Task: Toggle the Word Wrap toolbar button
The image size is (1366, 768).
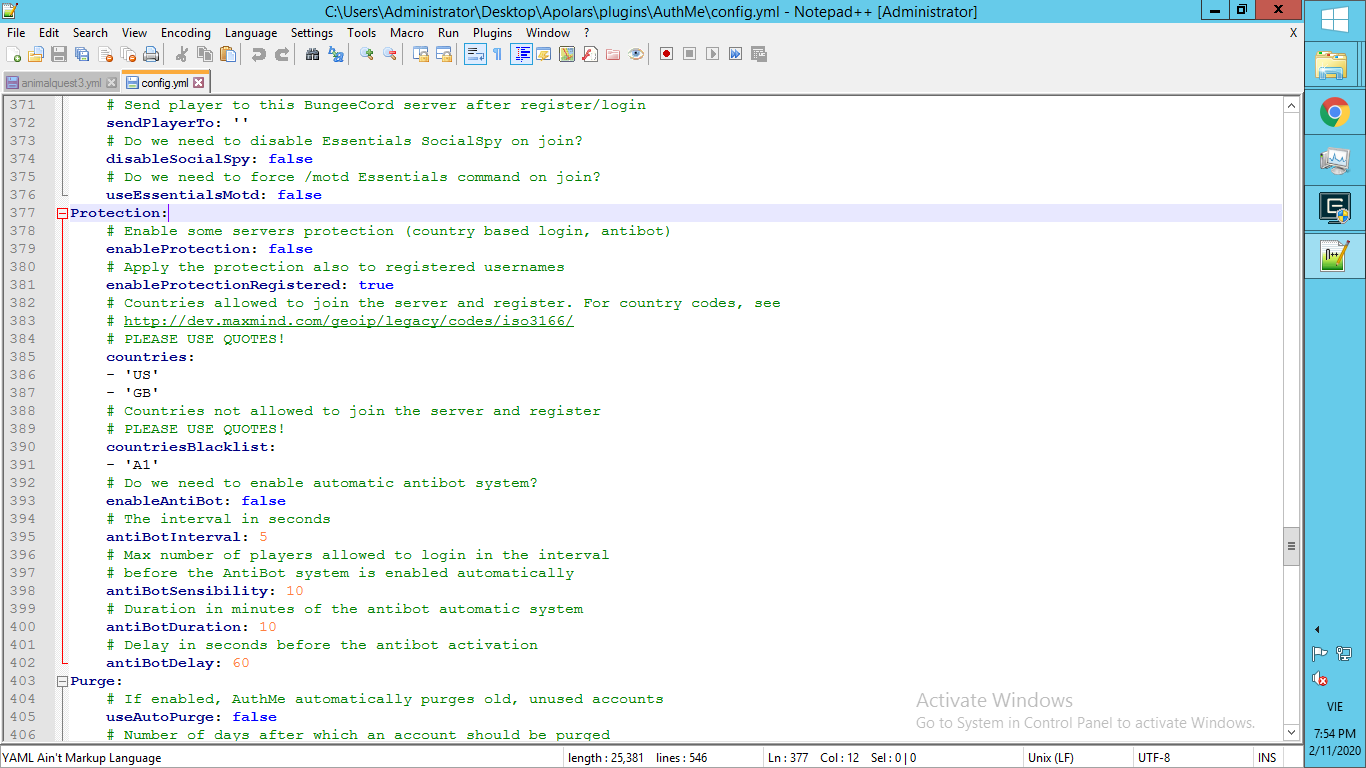Action: (x=474, y=54)
